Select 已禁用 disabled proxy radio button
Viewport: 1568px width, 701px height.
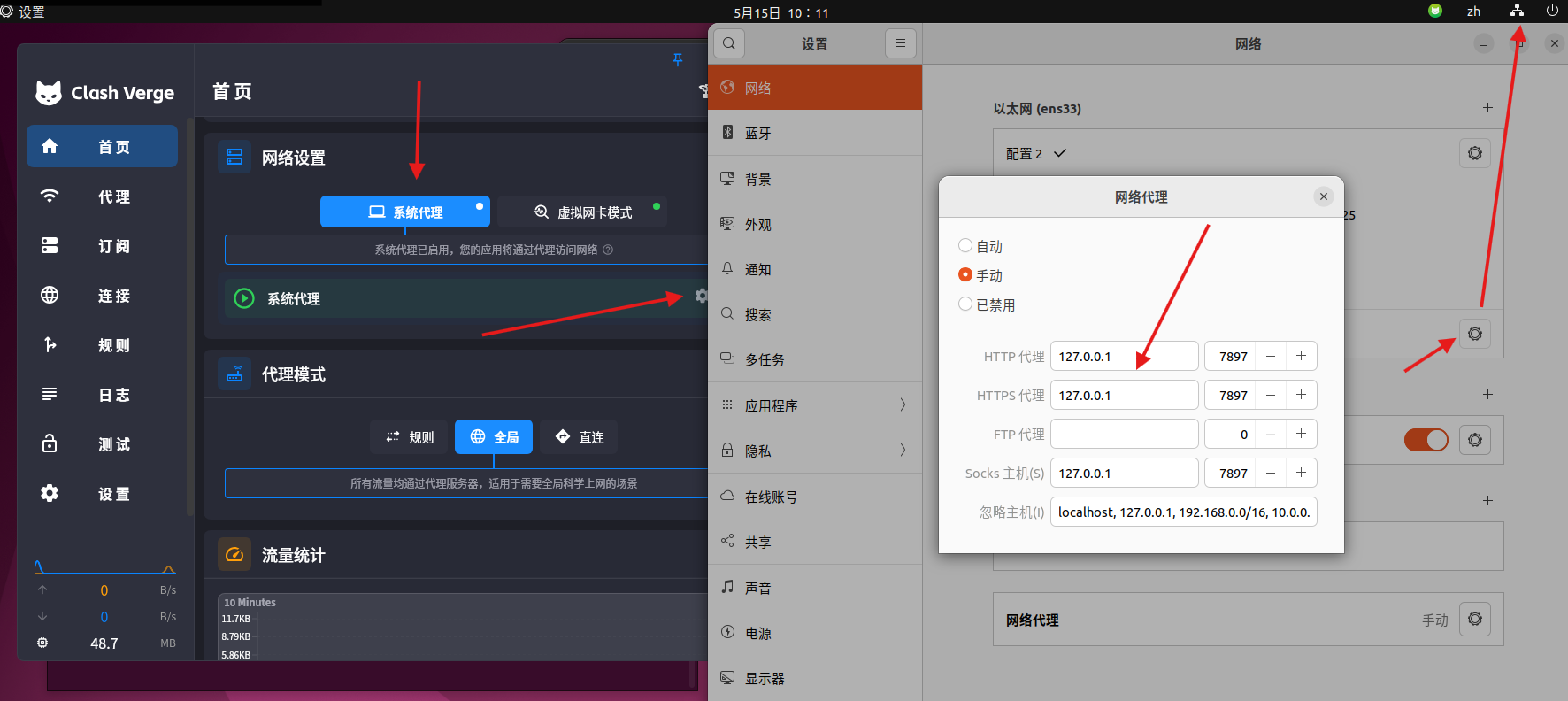965,304
